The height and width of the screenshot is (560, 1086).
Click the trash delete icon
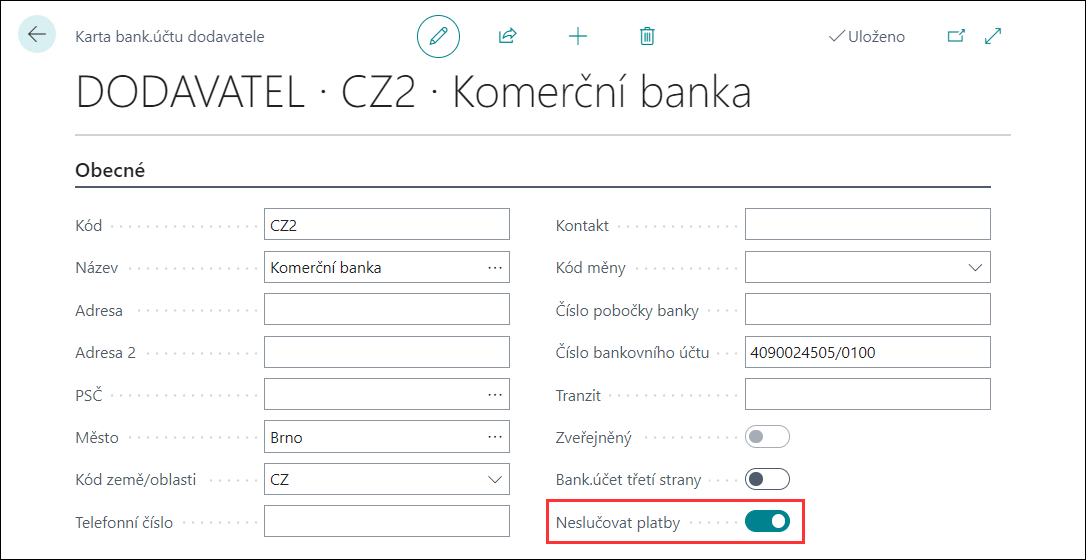[647, 36]
